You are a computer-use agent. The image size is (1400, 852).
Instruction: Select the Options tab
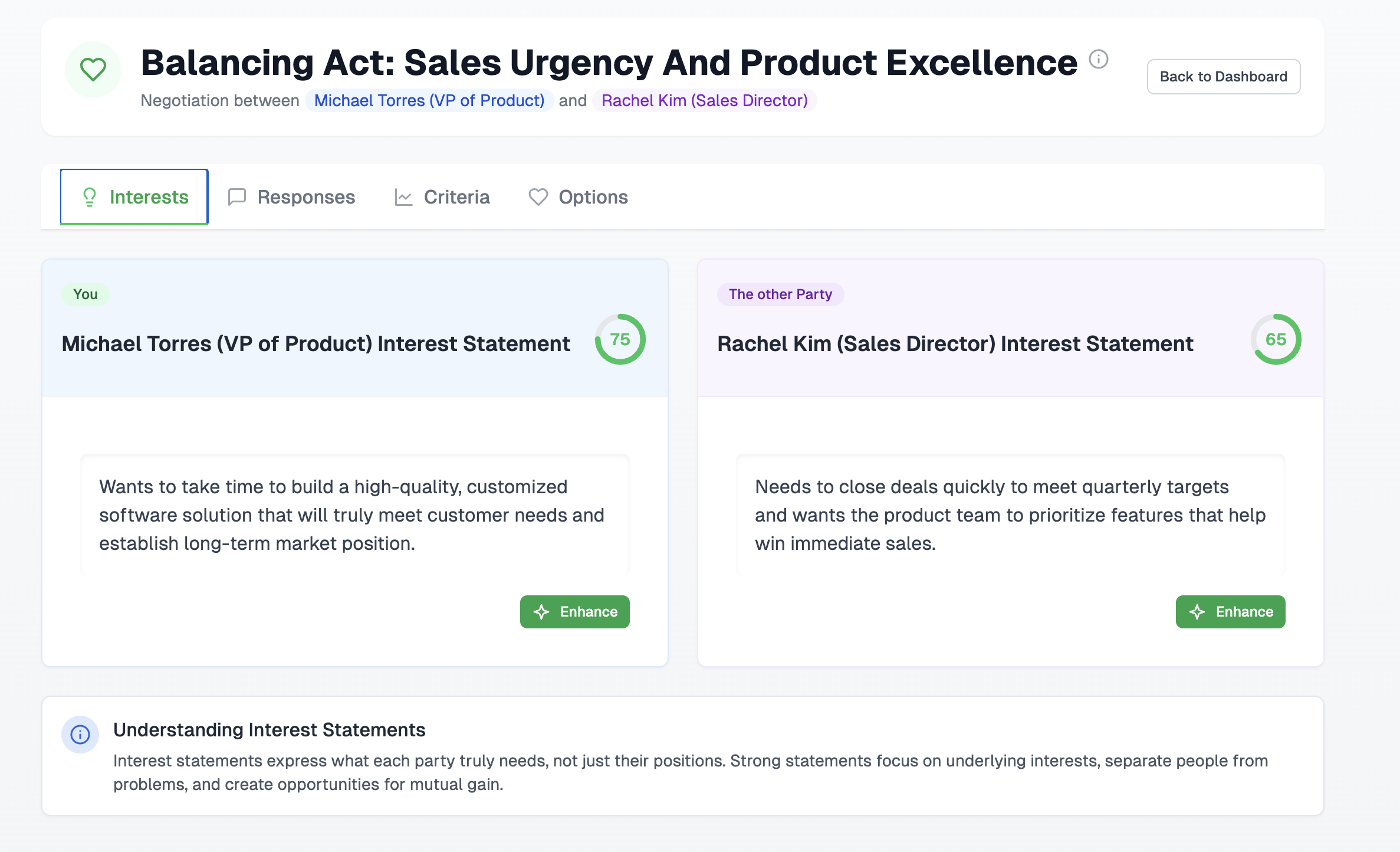579,197
